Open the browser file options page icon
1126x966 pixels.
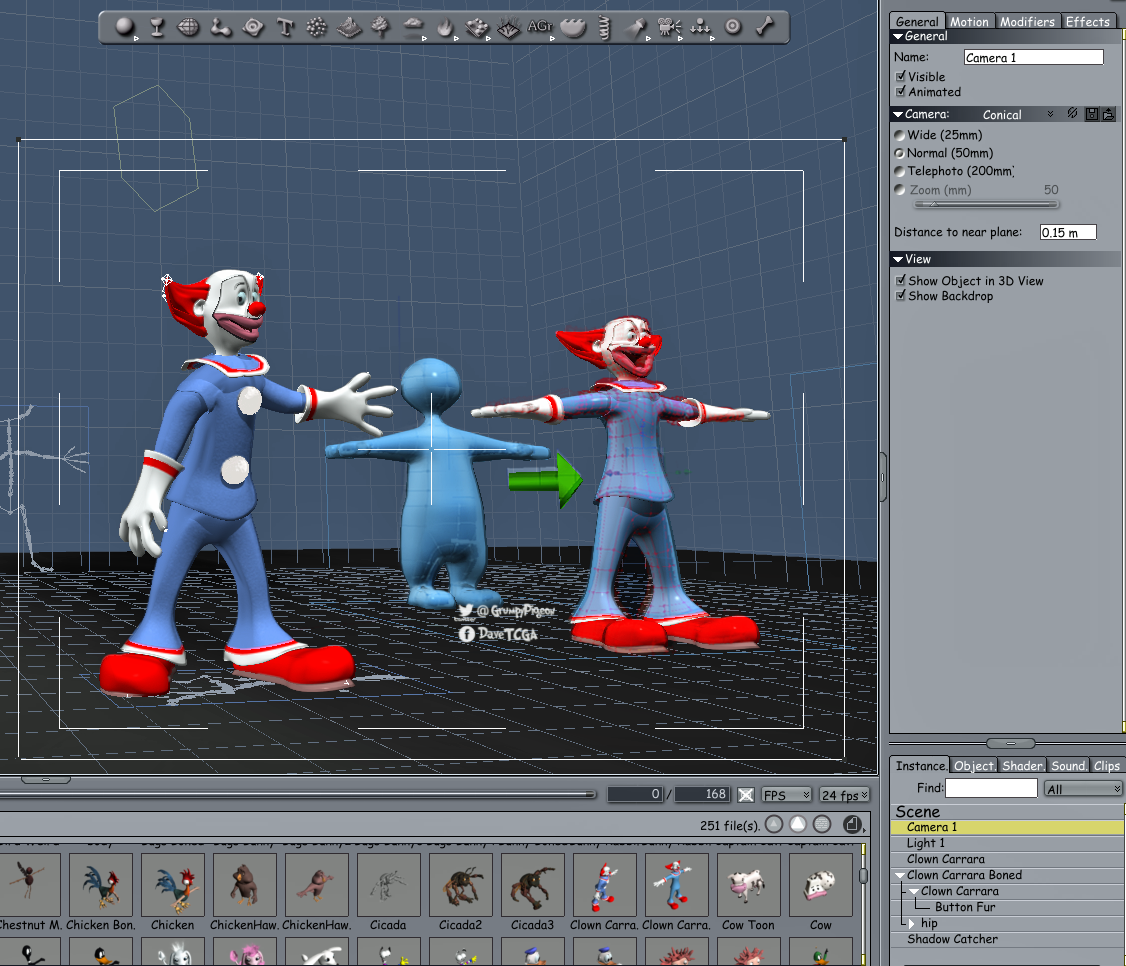point(852,825)
